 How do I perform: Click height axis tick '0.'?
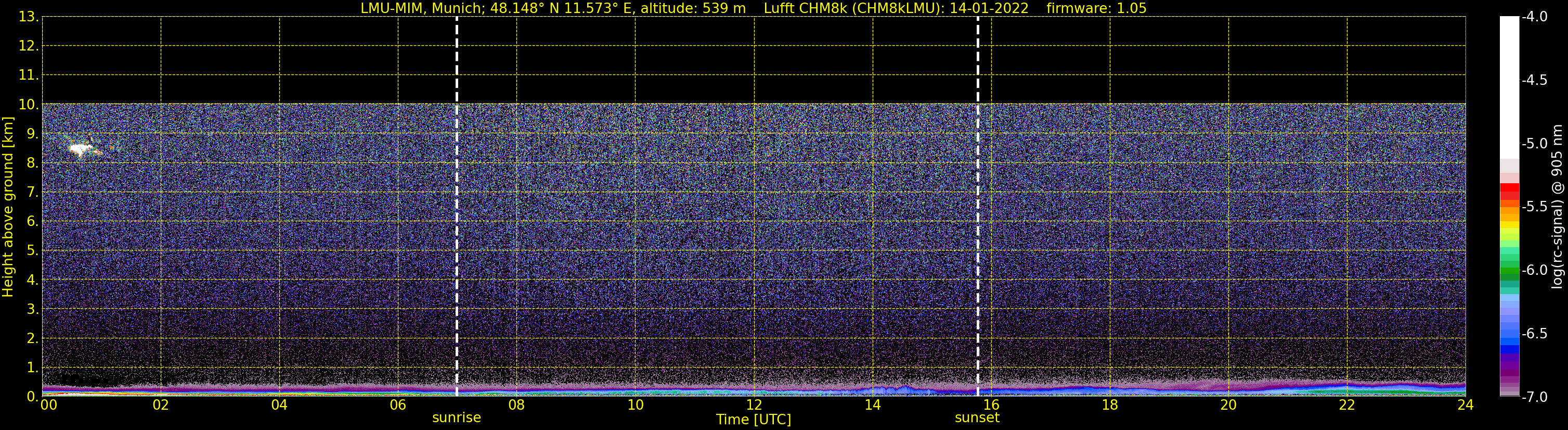32,397
